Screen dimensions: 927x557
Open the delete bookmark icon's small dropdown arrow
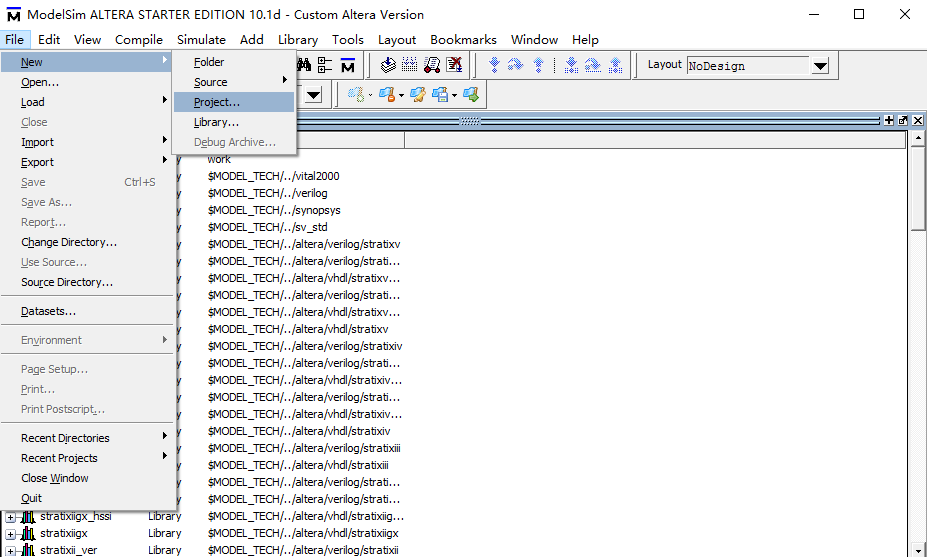tap(401, 95)
